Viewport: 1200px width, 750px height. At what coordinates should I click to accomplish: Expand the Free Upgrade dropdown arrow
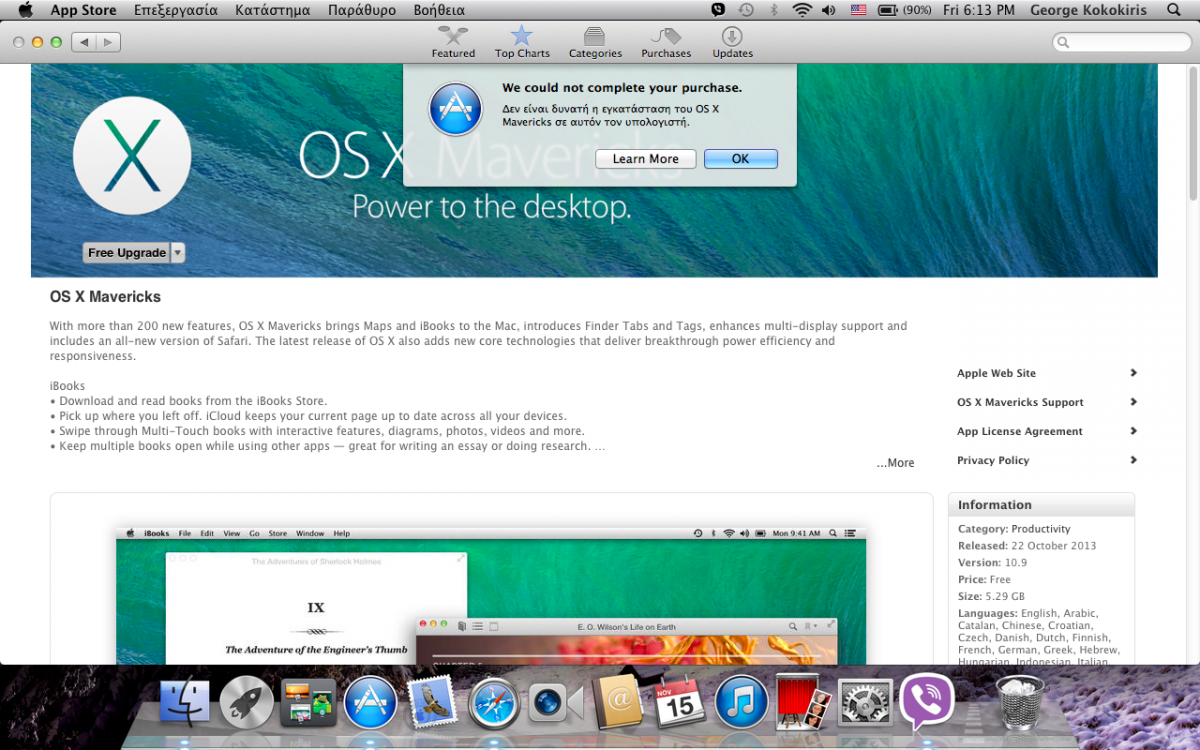(x=178, y=253)
